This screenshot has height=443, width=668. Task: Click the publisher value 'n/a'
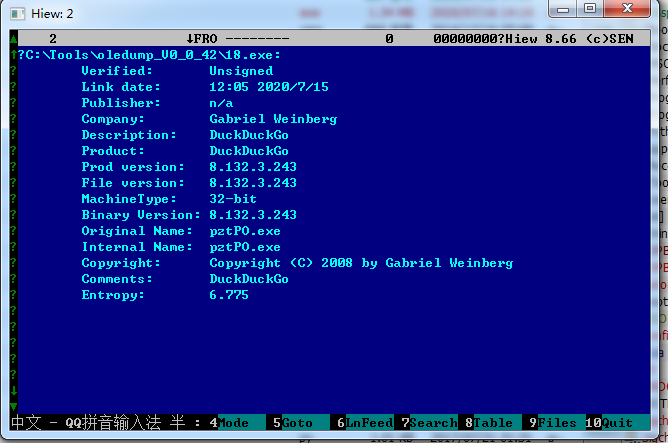click(x=221, y=103)
